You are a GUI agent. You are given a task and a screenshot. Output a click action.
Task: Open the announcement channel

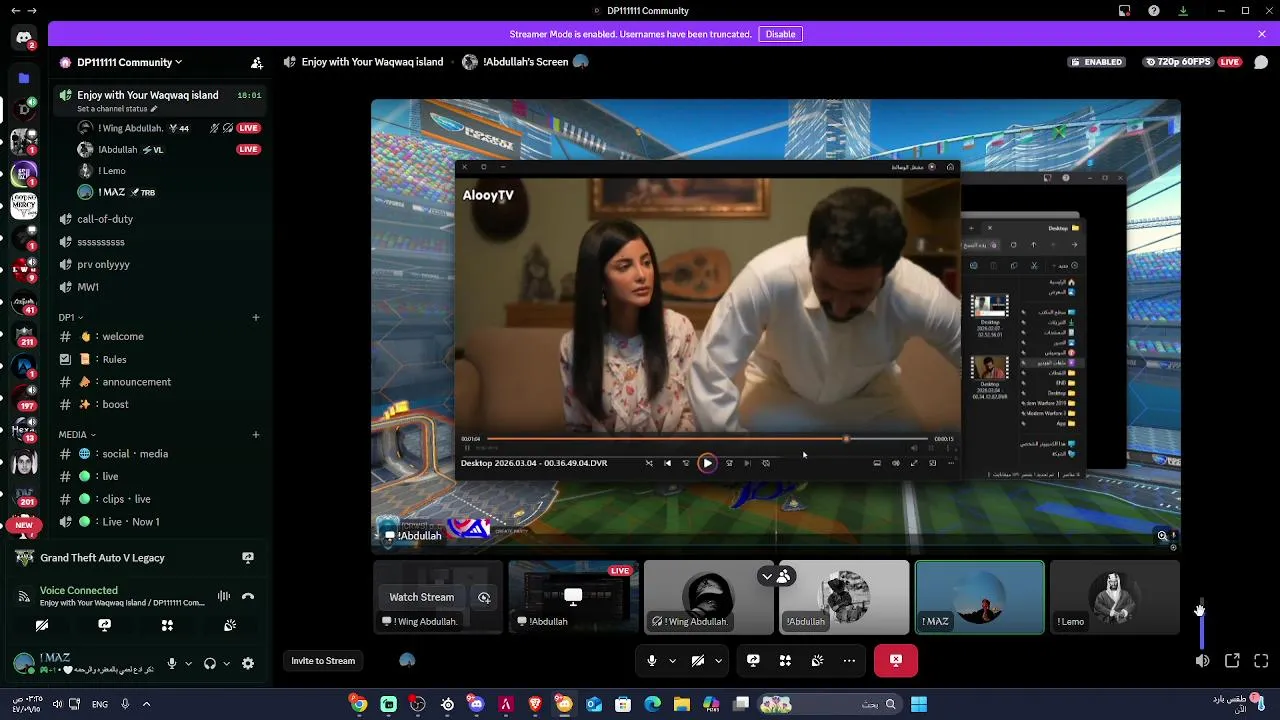point(160,382)
